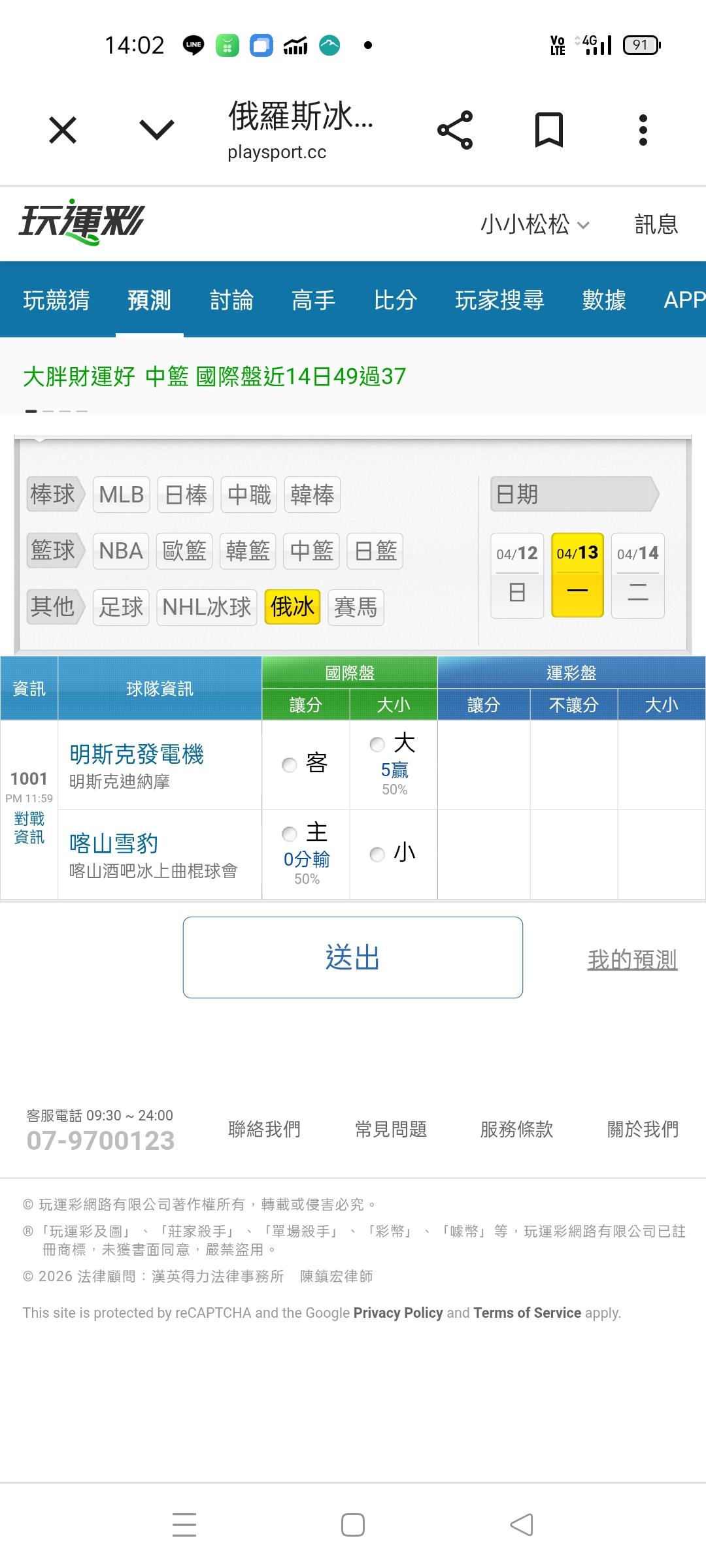Open recent apps via the menu lines icon
Screen dimensions: 706x1568
184,1524
